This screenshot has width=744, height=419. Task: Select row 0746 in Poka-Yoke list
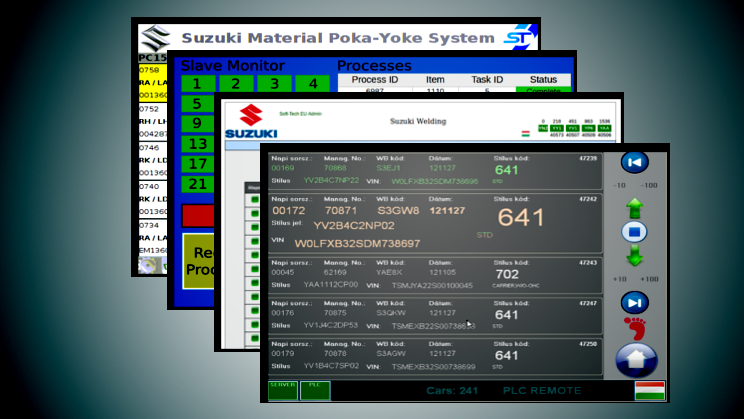point(153,160)
